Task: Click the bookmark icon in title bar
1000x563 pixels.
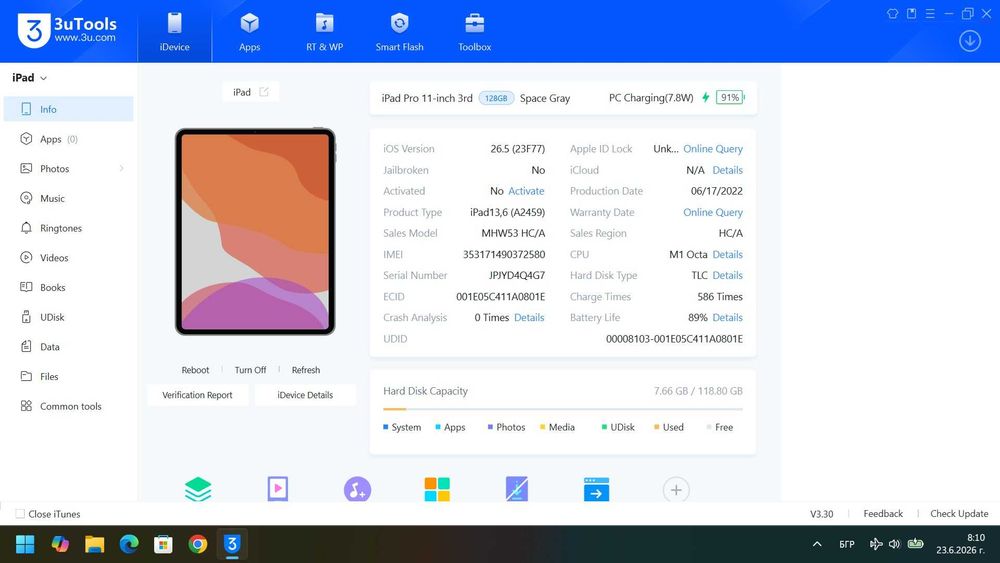Action: [911, 13]
